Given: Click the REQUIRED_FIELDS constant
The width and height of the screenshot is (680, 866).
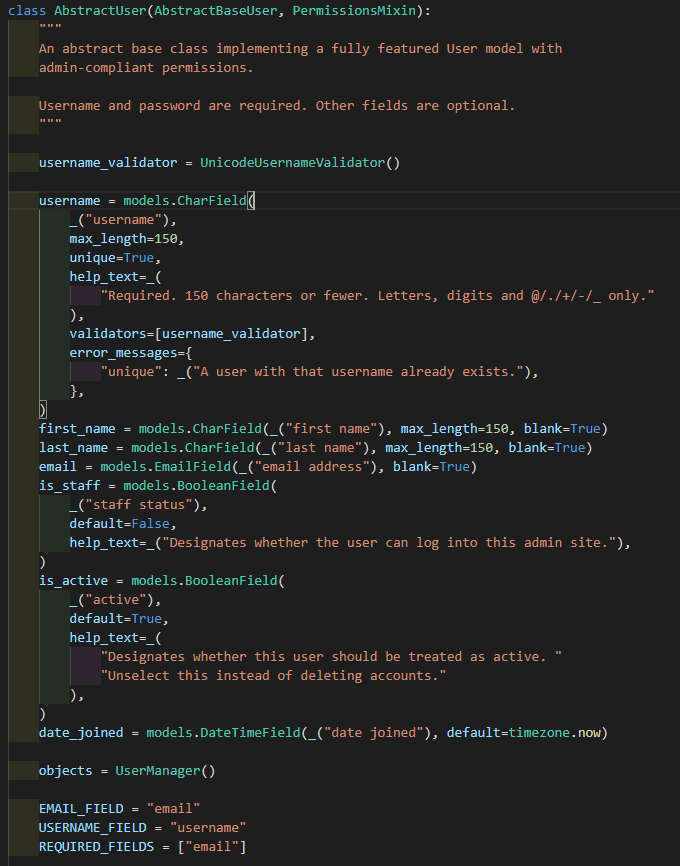Looking at the screenshot, I should (97, 846).
